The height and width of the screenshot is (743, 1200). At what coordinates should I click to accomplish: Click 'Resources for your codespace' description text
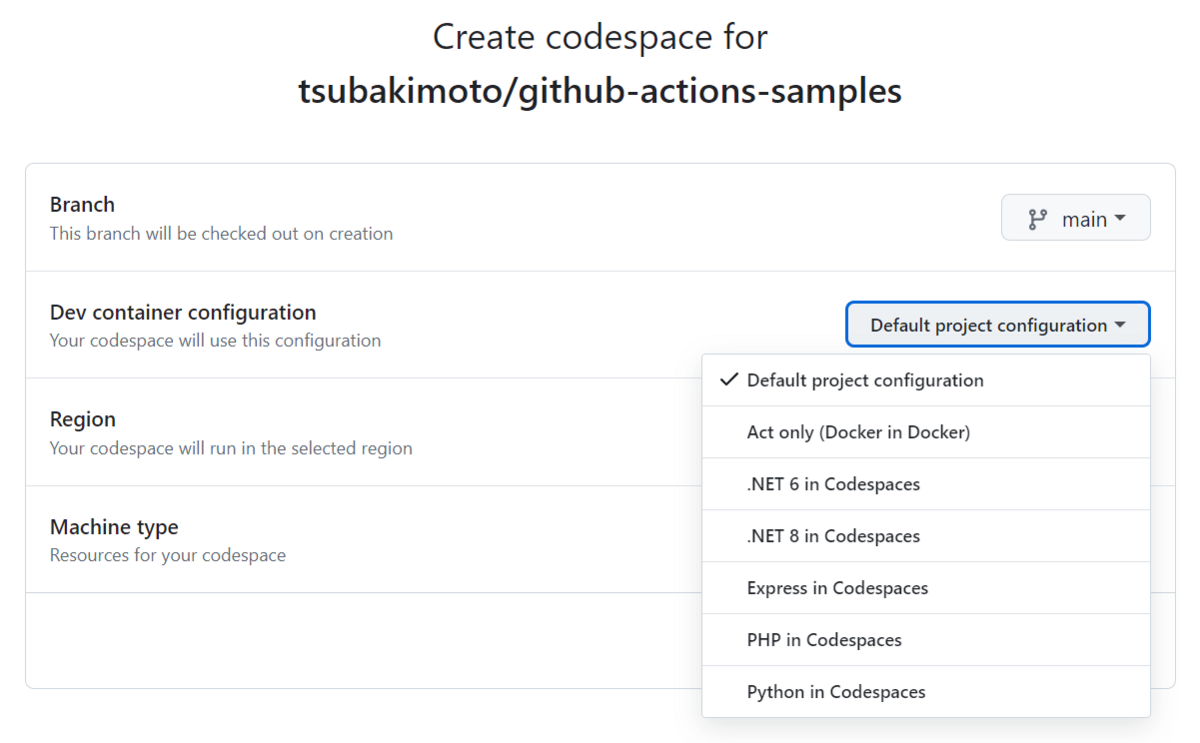[168, 555]
